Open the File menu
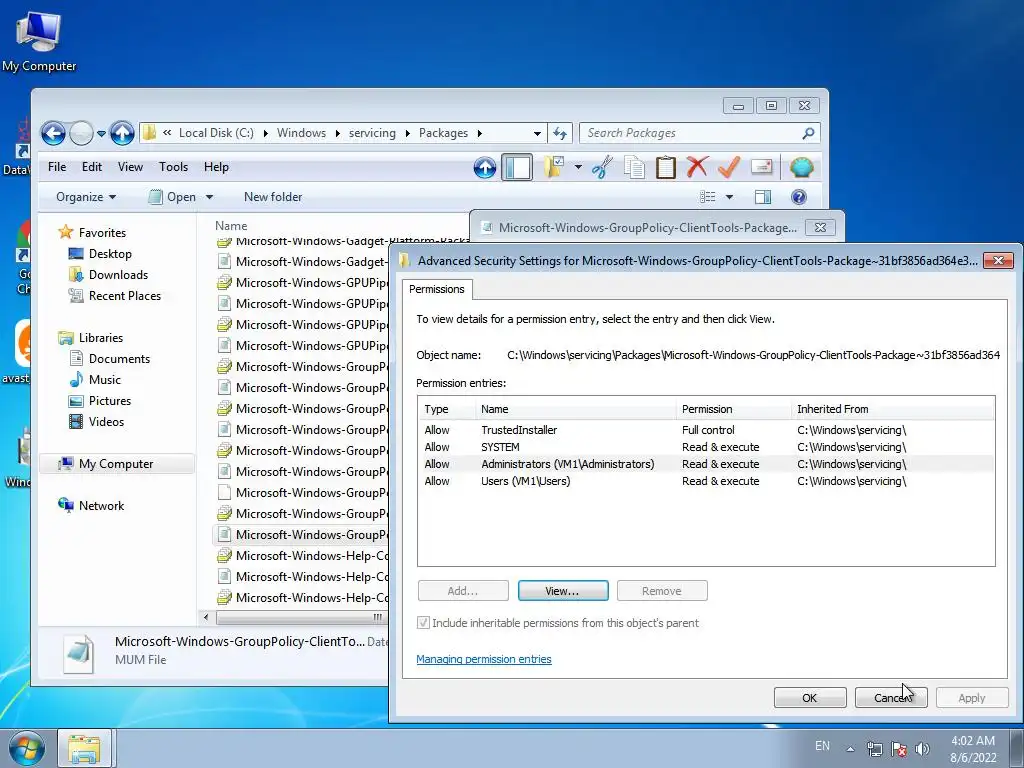The width and height of the screenshot is (1024, 768). pyautogui.click(x=57, y=167)
